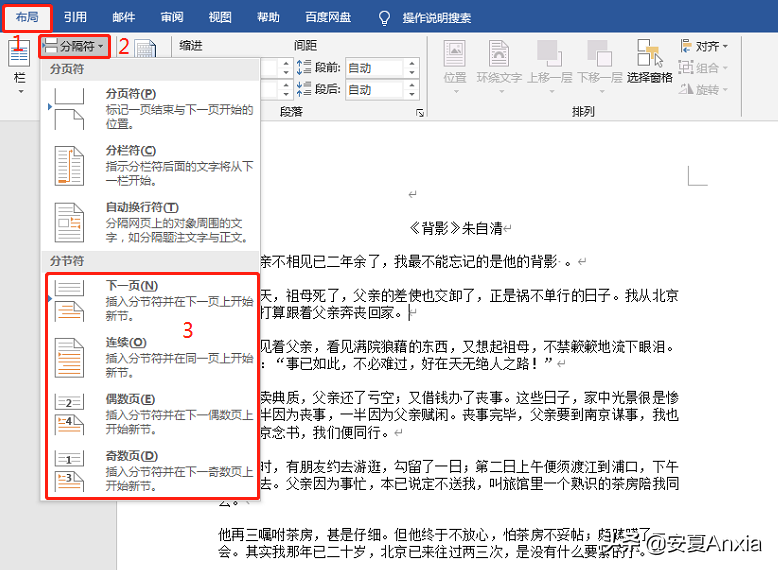Decrease the lower indent spinner value

(286, 95)
